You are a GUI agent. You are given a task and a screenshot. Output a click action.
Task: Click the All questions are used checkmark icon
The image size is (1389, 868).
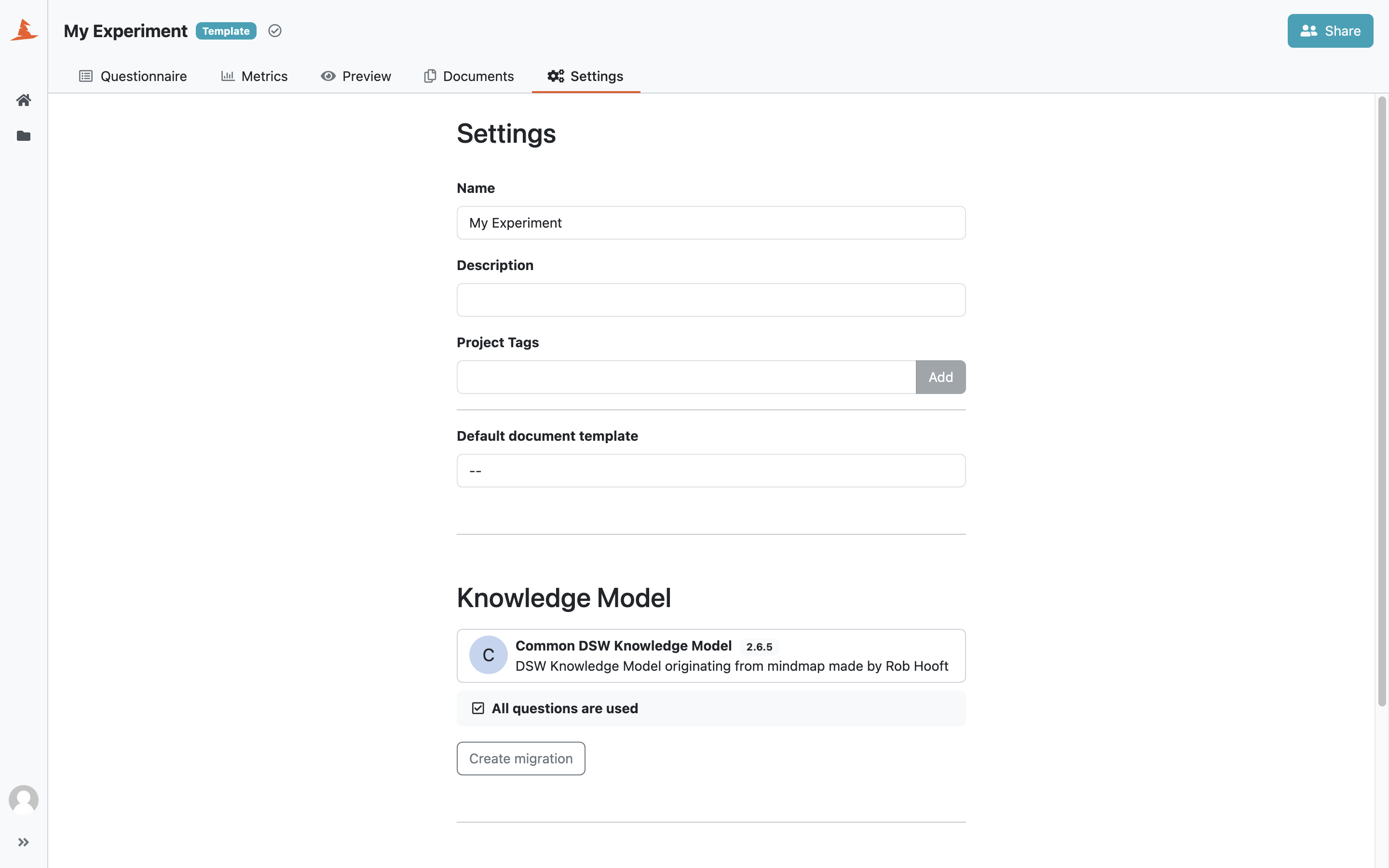pos(478,708)
